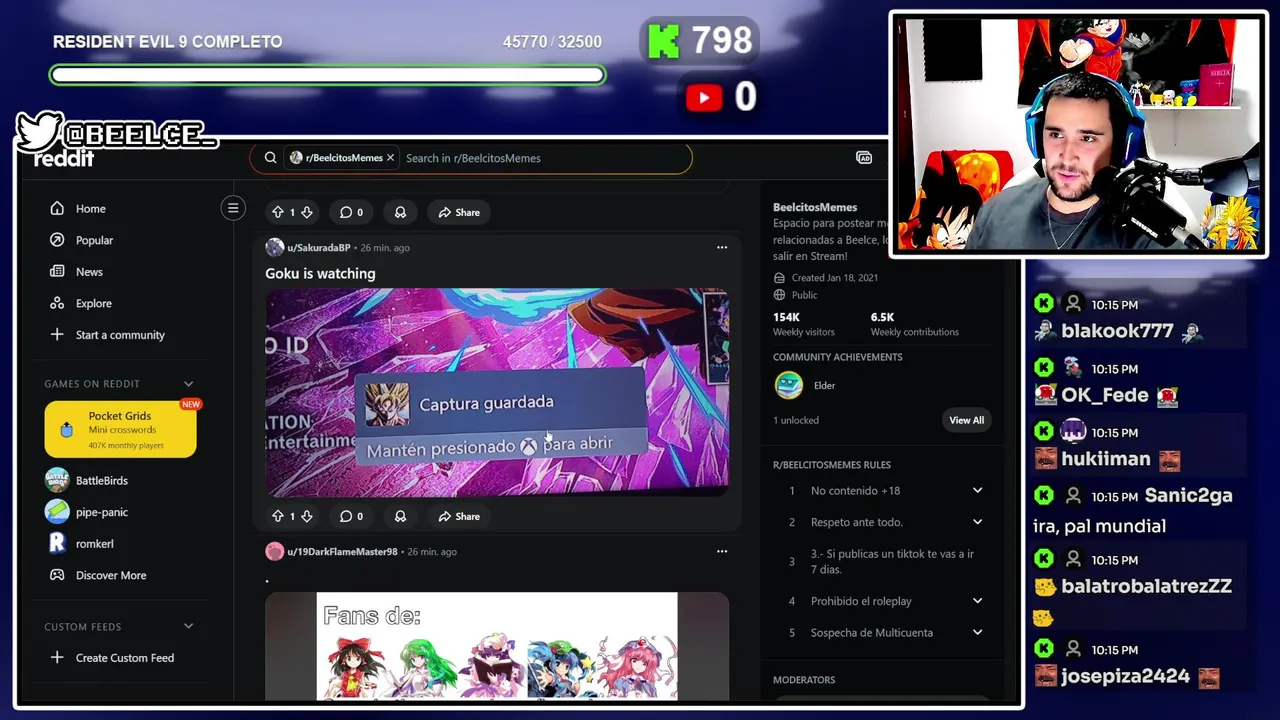The height and width of the screenshot is (720, 1280).
Task: Upvote the post above Goku is watching
Action: point(278,212)
